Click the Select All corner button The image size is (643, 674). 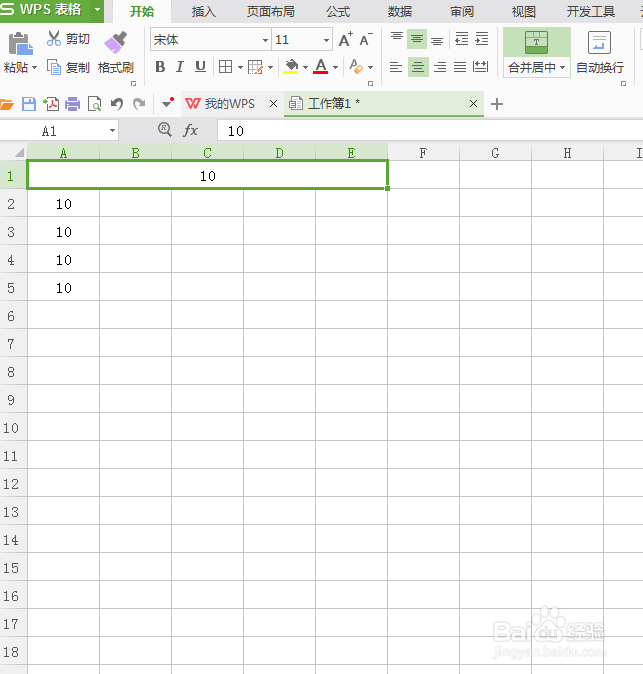pos(14,153)
